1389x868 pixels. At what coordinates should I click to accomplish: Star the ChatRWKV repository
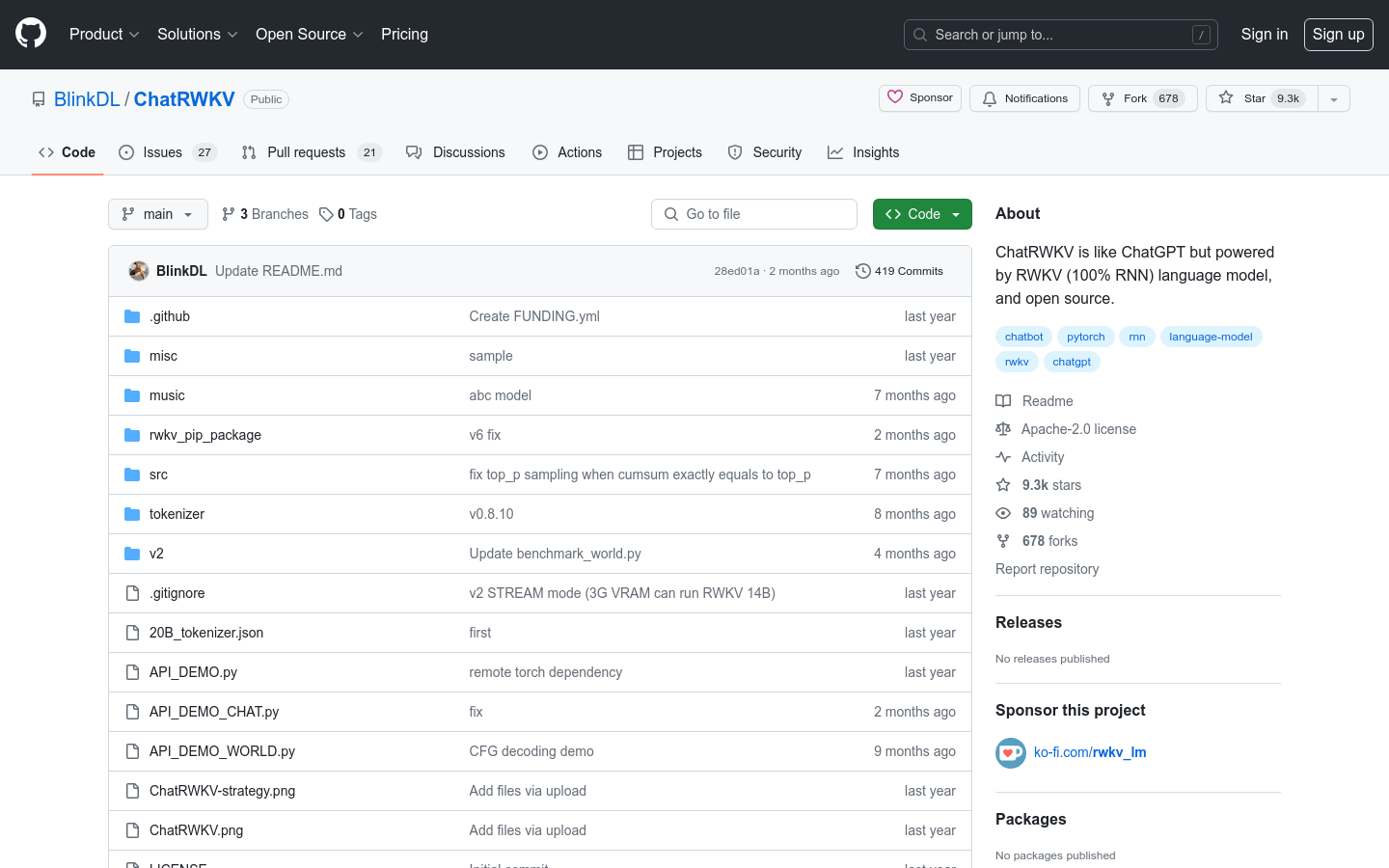(1262, 98)
